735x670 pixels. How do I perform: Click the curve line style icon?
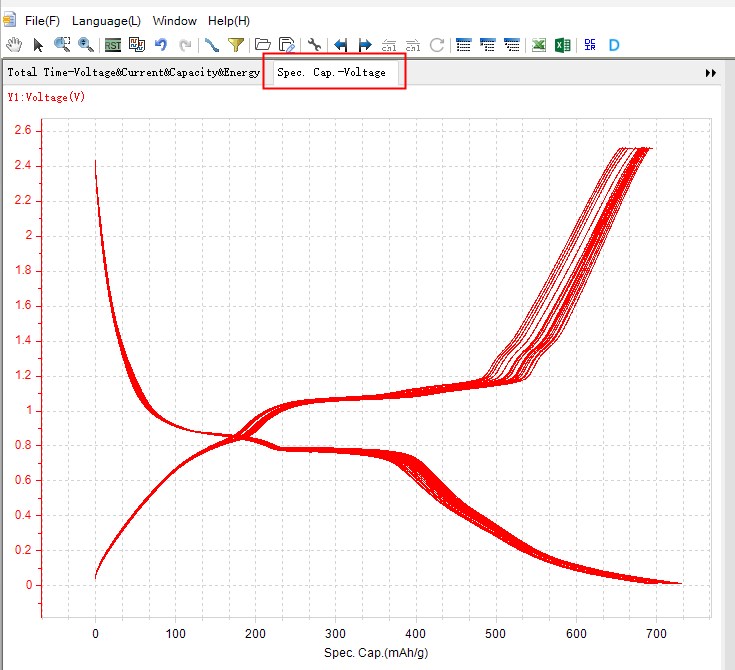click(211, 45)
